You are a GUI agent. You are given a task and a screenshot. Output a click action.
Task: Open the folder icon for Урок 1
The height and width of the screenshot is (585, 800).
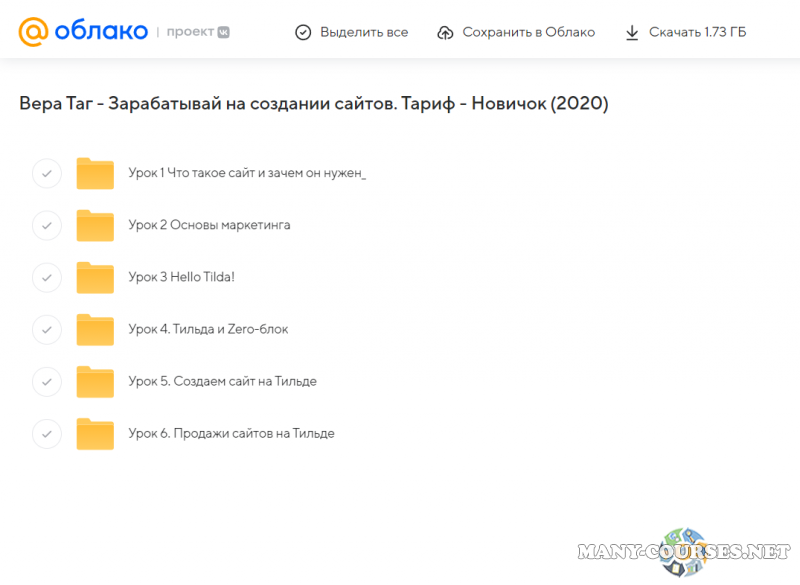[x=95, y=173]
